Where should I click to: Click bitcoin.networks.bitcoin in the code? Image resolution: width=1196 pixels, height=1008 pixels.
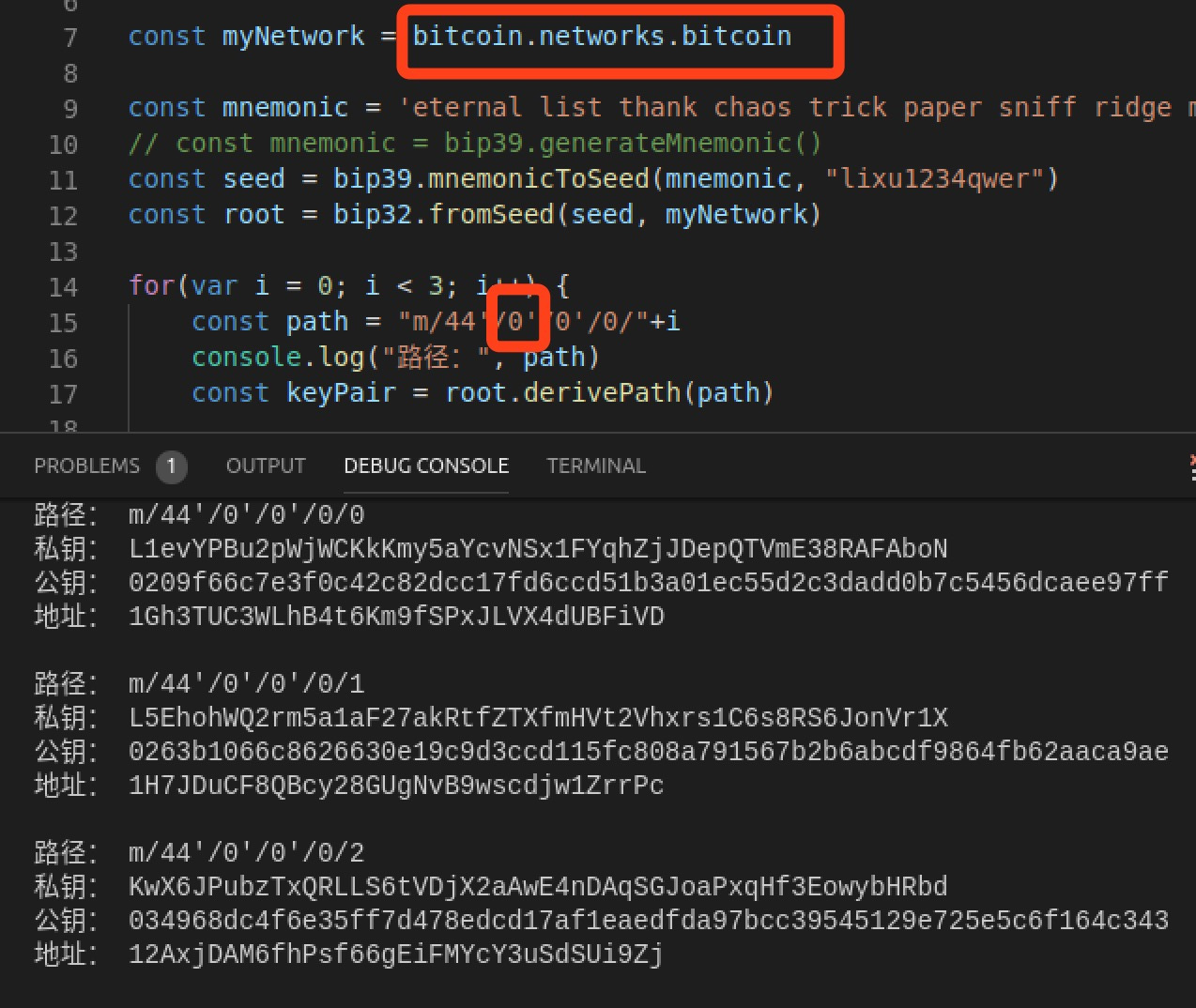602,36
